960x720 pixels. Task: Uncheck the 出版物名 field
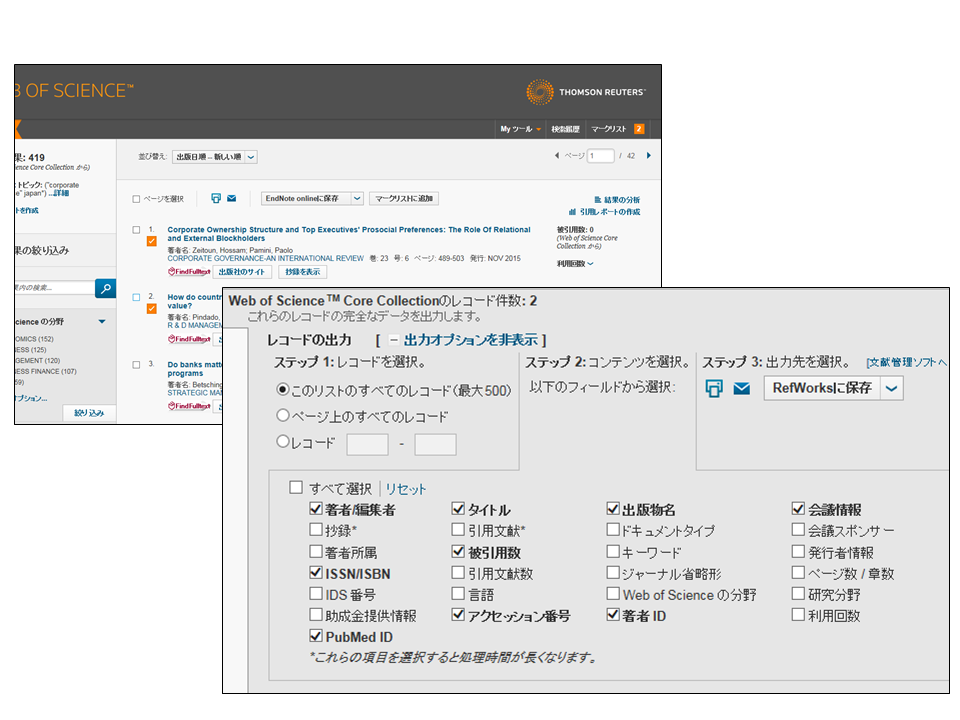click(613, 509)
